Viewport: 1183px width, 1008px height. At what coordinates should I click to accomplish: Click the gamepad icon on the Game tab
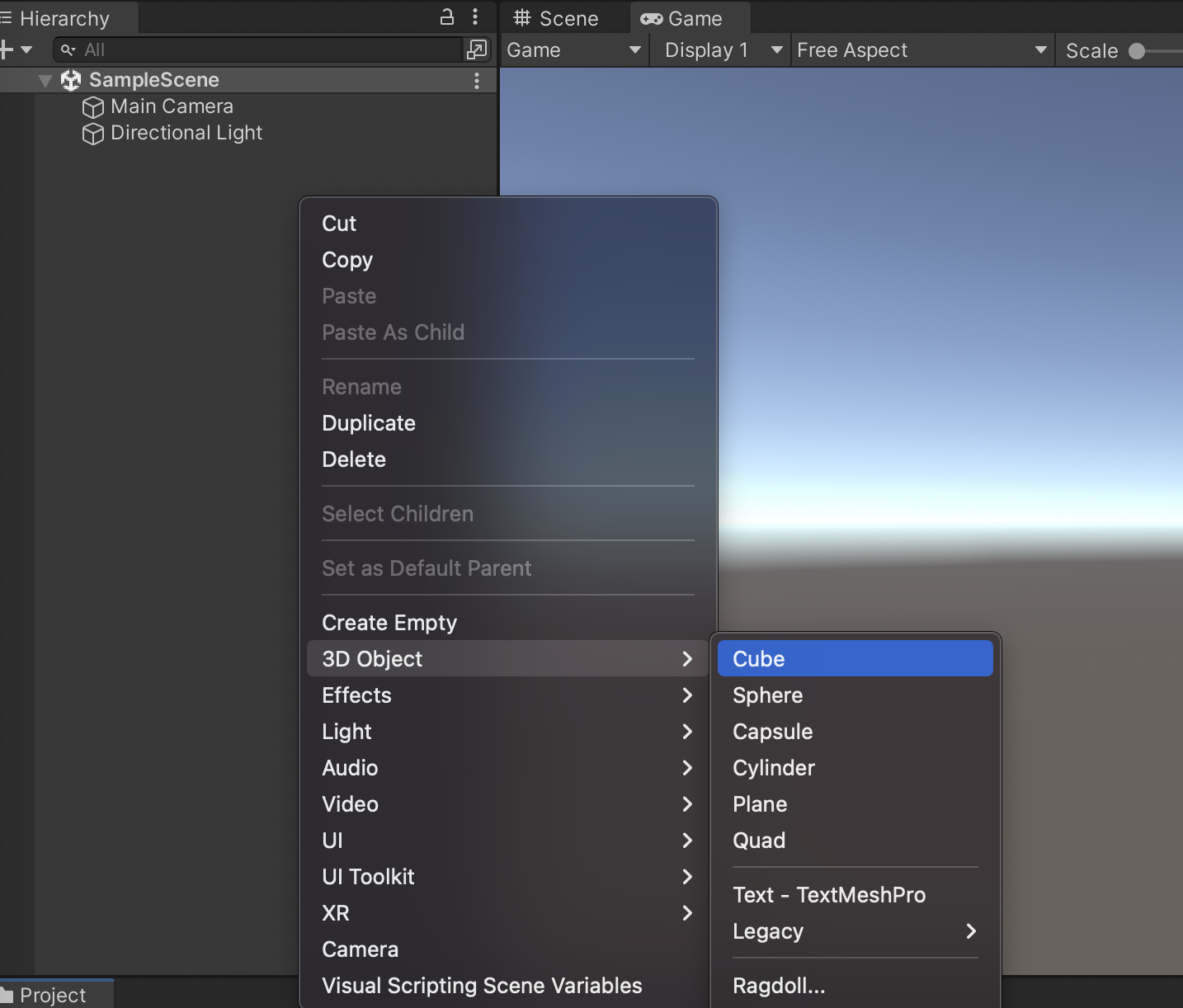652,17
